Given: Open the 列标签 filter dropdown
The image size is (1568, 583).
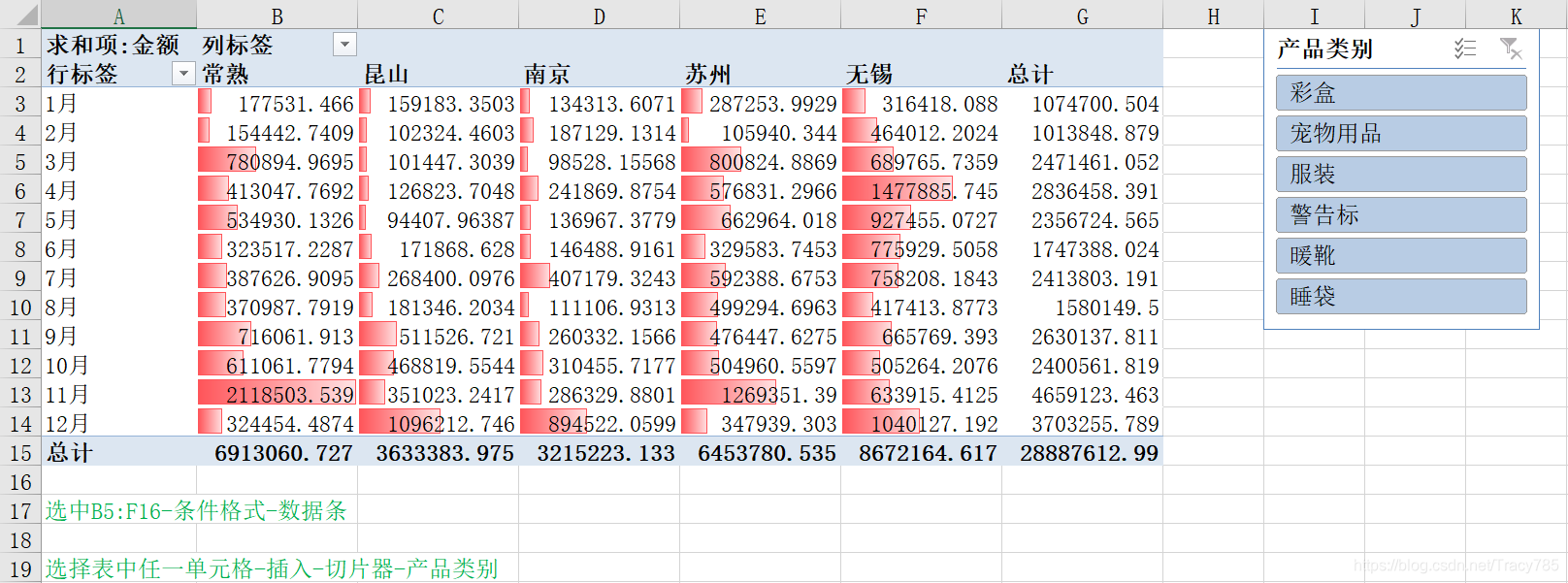Looking at the screenshot, I should (344, 44).
